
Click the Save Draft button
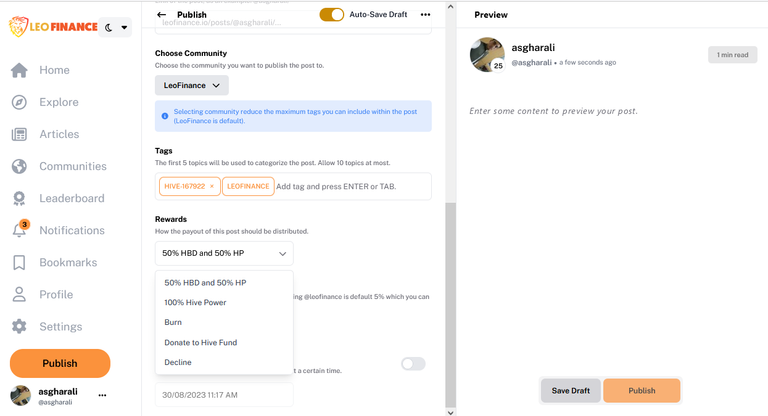coord(571,391)
